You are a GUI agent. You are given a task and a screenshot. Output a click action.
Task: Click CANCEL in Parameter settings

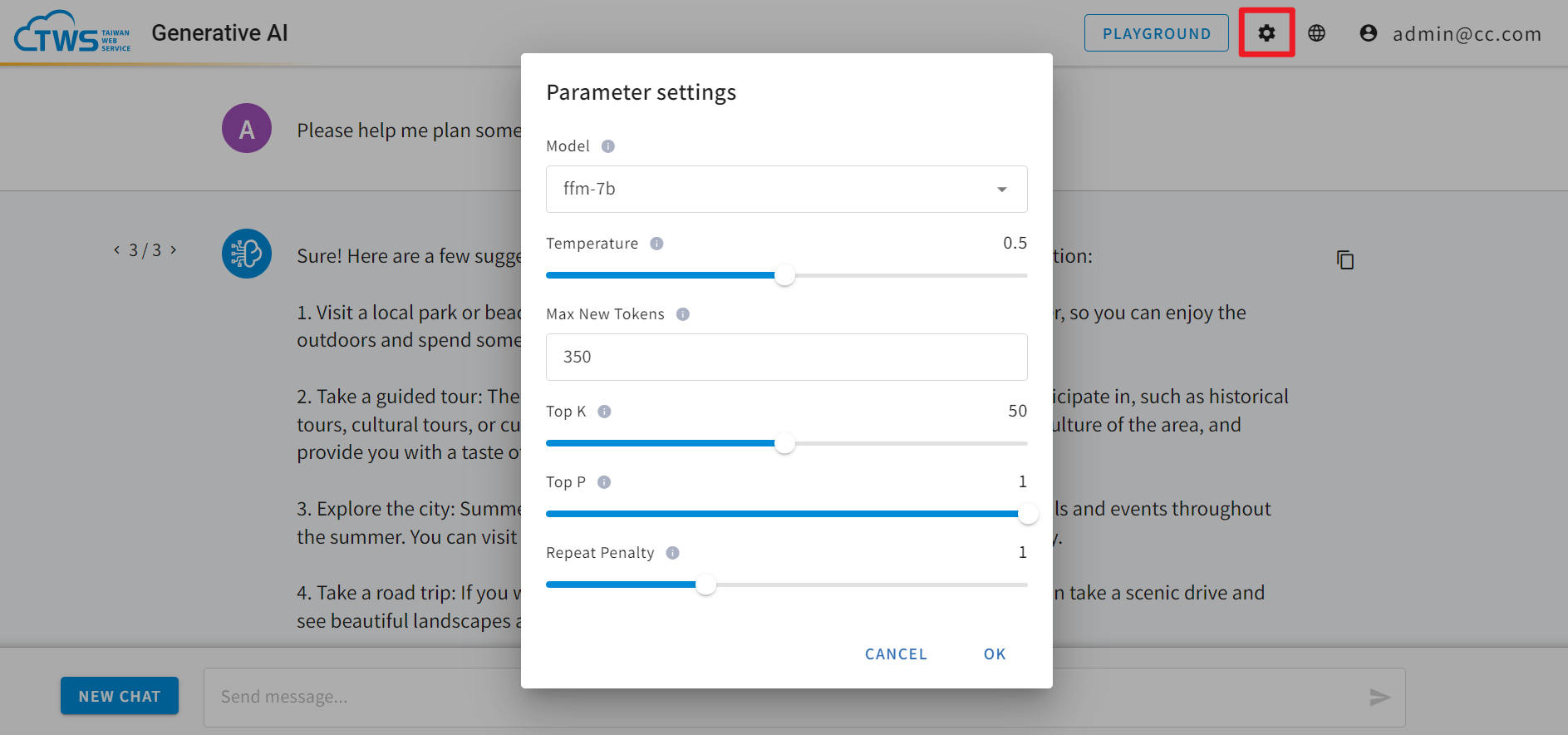tap(896, 654)
